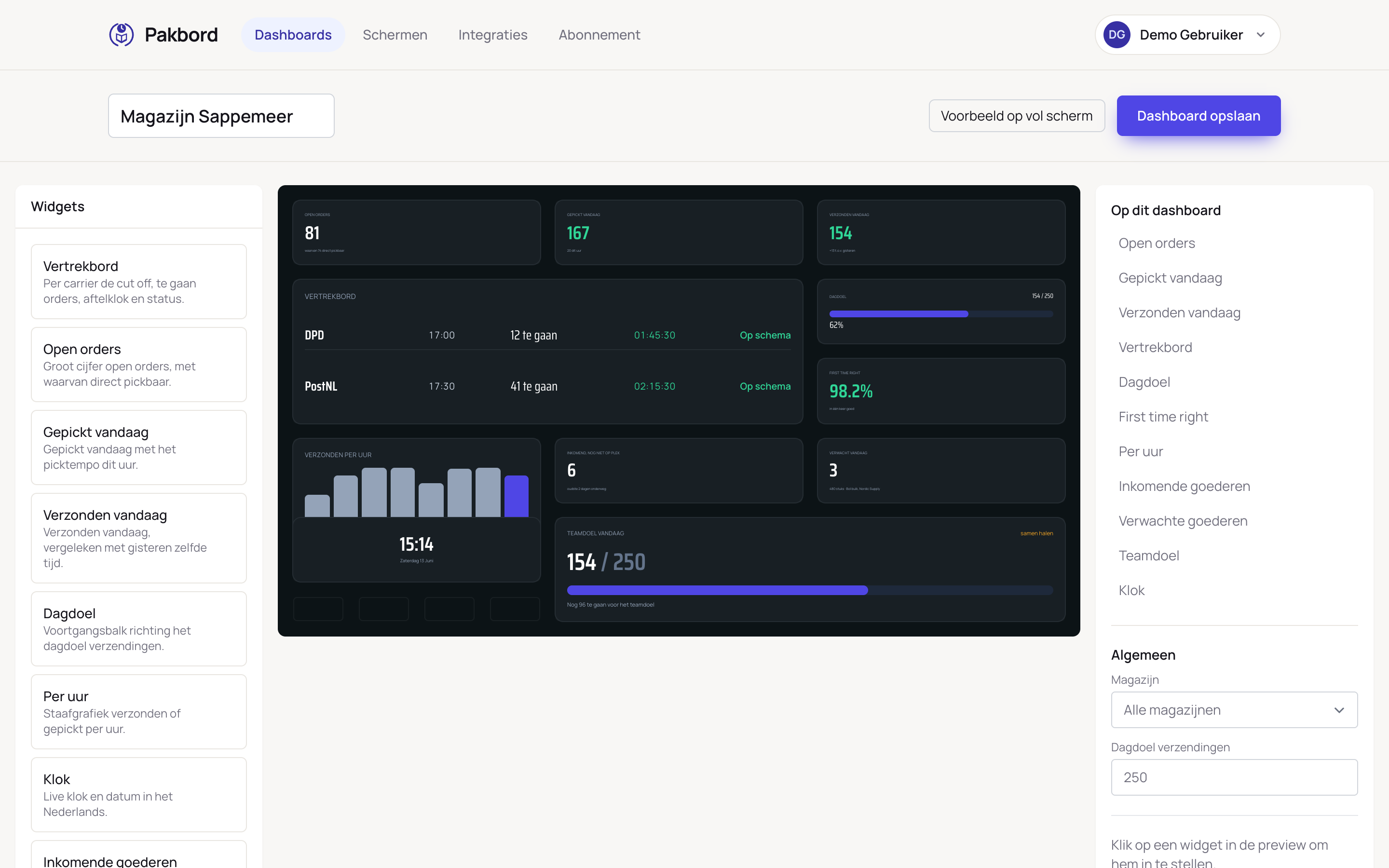This screenshot has height=868, width=1389.
Task: Click the Dagdoel verzendingen input showing 250
Action: pyautogui.click(x=1234, y=777)
